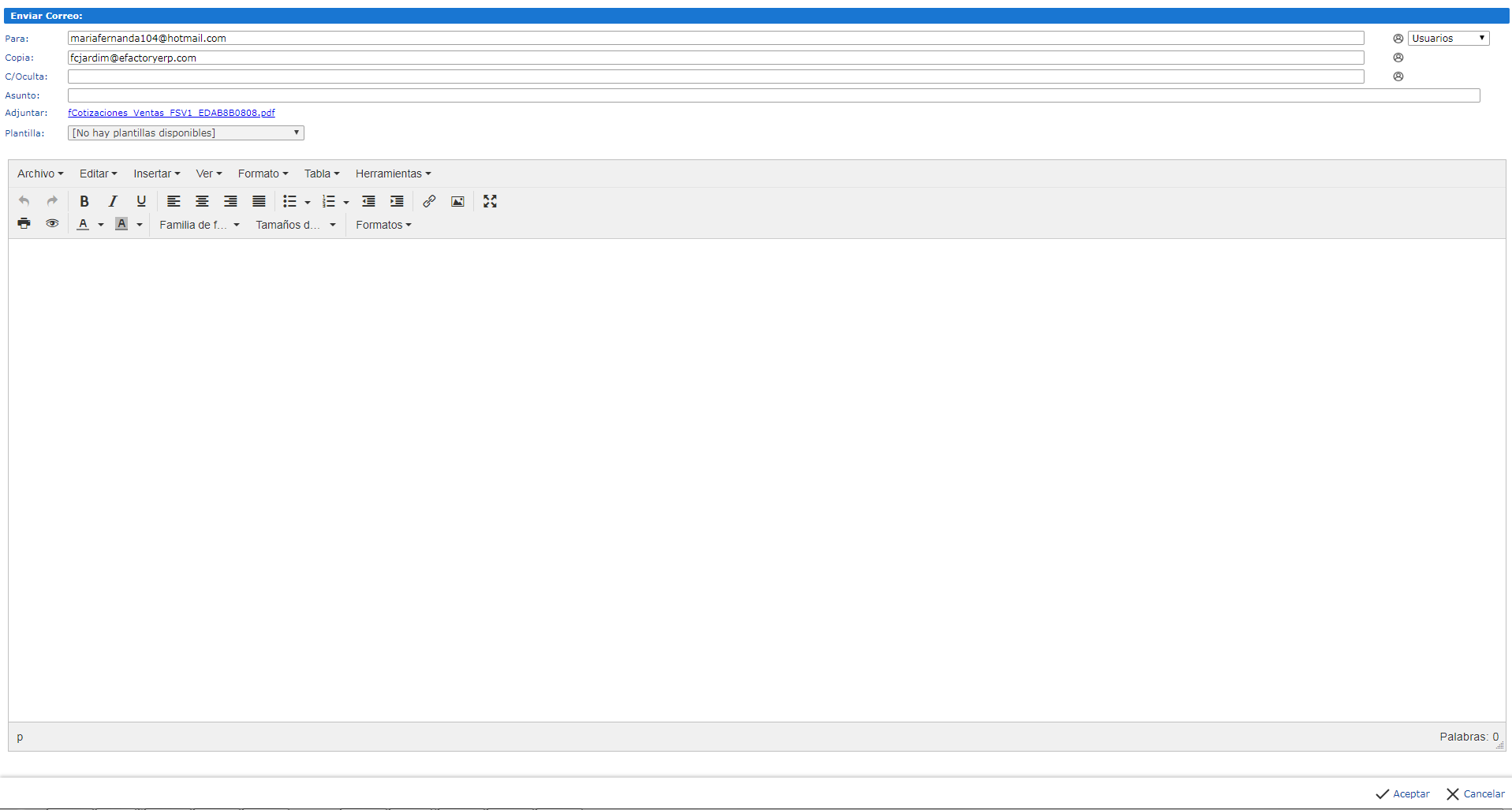Toggle italic formatting
Screen dimensions: 1512x810
tap(113, 201)
